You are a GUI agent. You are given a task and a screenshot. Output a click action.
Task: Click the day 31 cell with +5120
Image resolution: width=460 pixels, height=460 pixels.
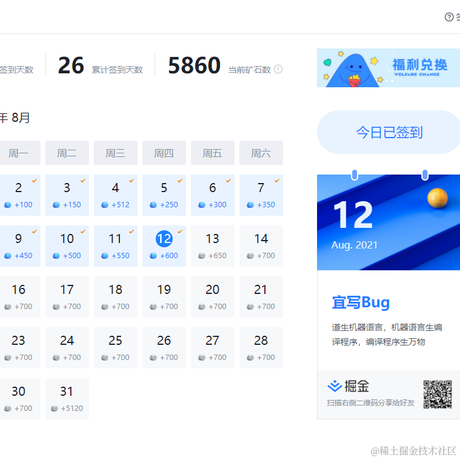(67, 399)
